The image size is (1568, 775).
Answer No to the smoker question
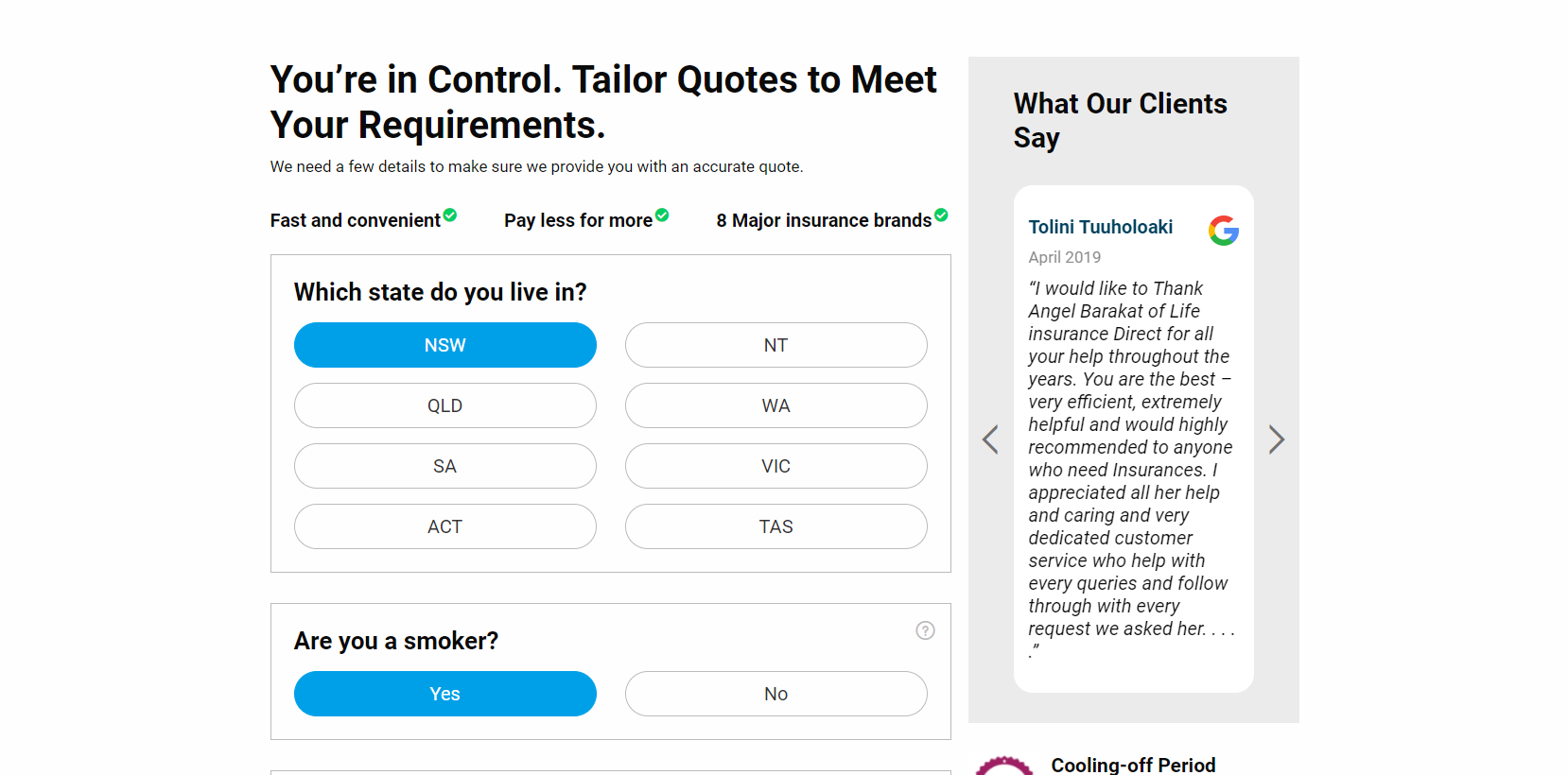[776, 694]
